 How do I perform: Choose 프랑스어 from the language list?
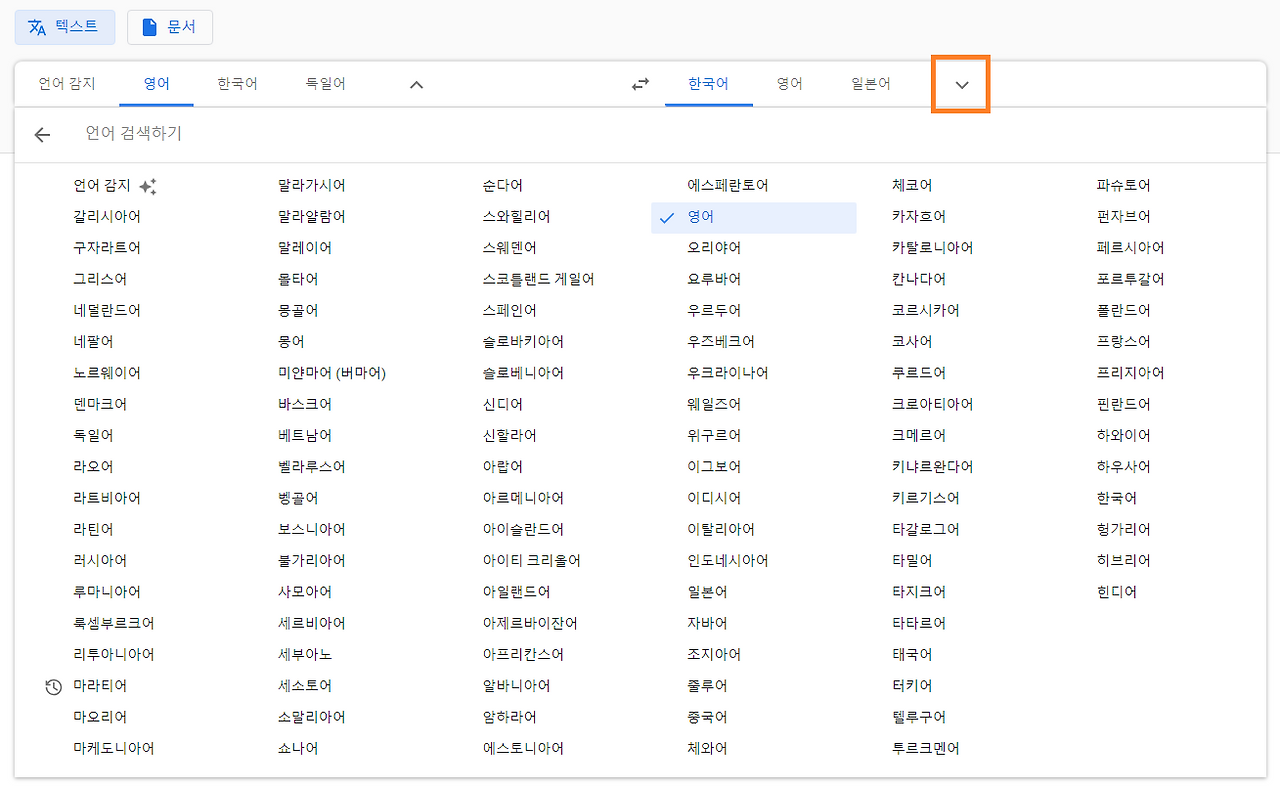click(x=1124, y=342)
